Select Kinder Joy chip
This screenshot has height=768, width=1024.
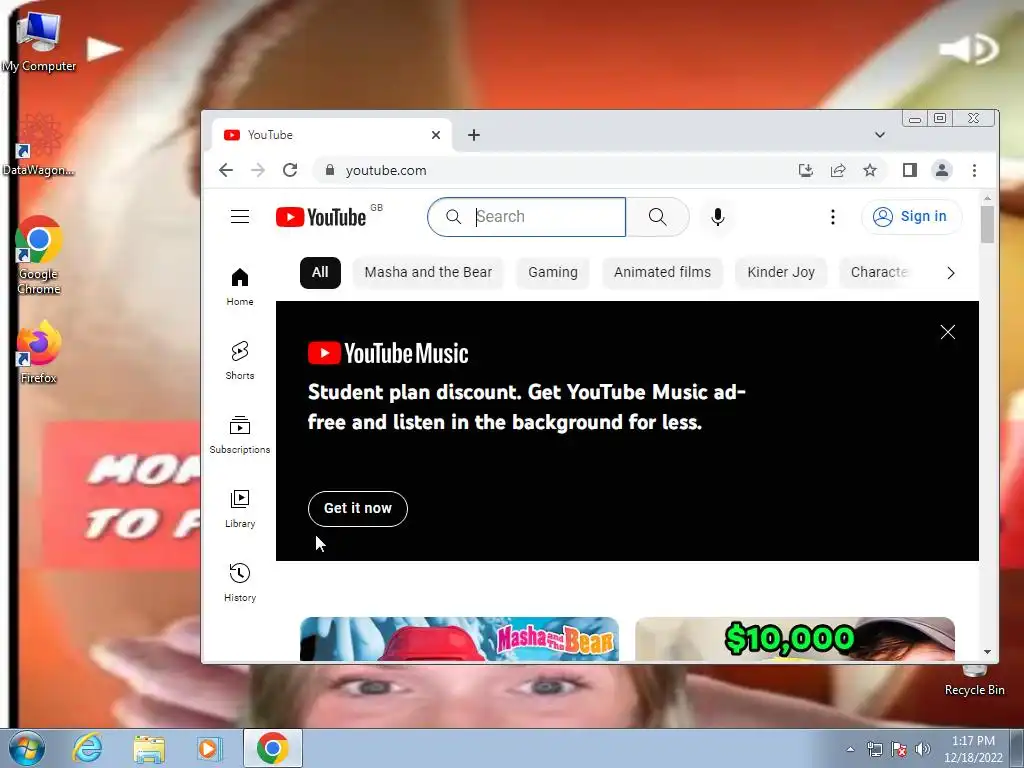(x=781, y=273)
